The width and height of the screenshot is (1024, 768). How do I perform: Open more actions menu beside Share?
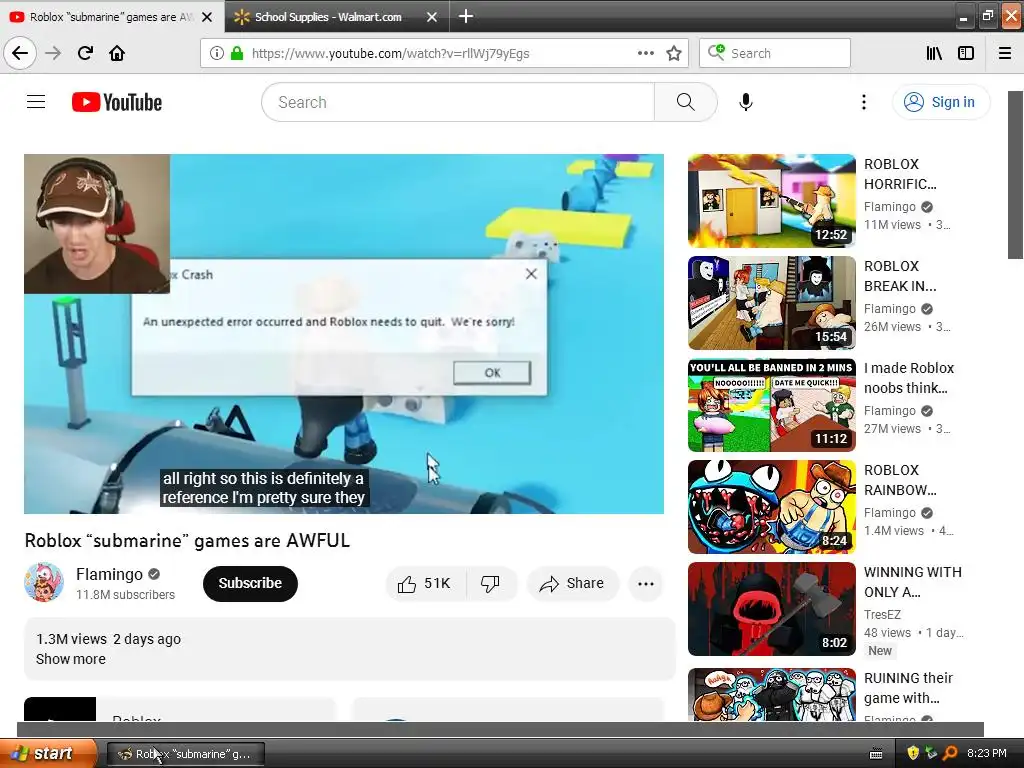click(645, 583)
